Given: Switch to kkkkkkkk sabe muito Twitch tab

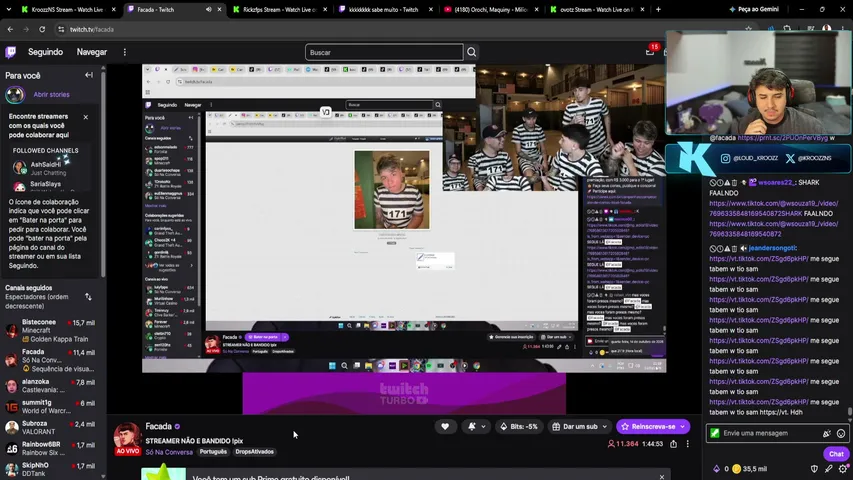Looking at the screenshot, I should click(383, 9).
